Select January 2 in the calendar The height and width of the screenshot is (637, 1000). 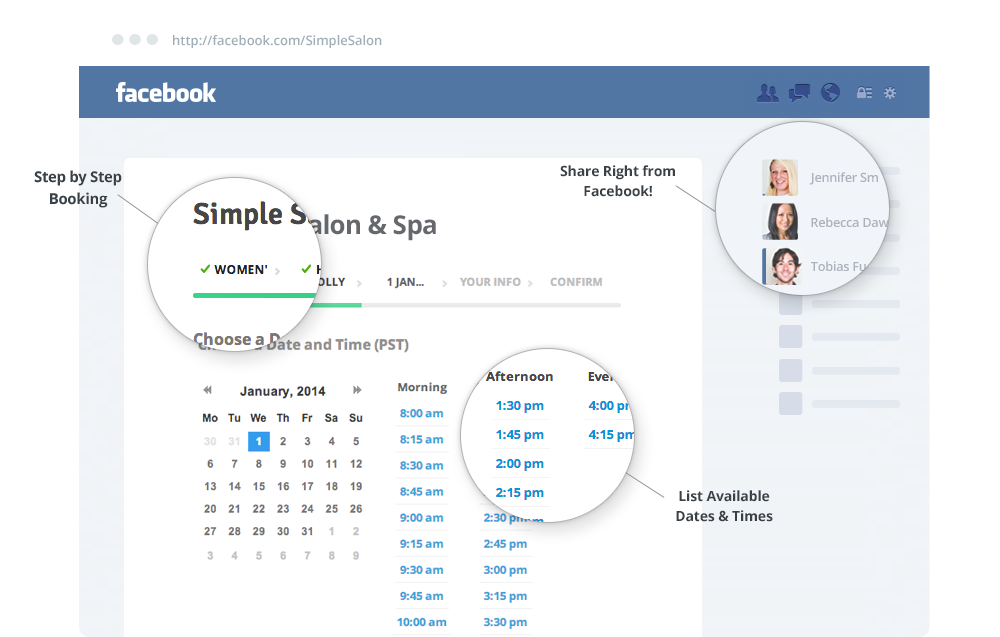click(x=283, y=441)
